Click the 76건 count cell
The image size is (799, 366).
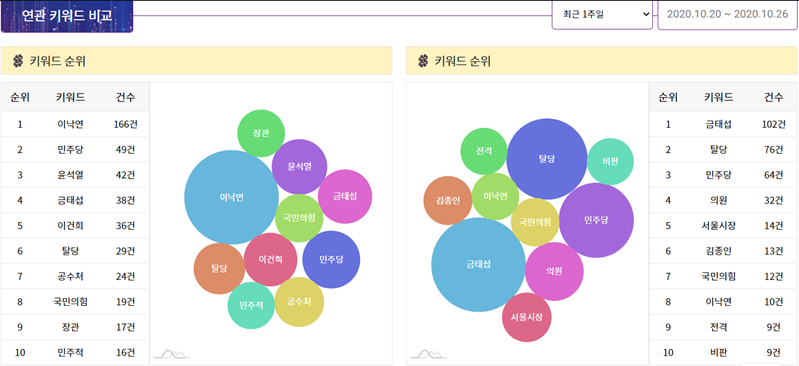click(x=774, y=149)
